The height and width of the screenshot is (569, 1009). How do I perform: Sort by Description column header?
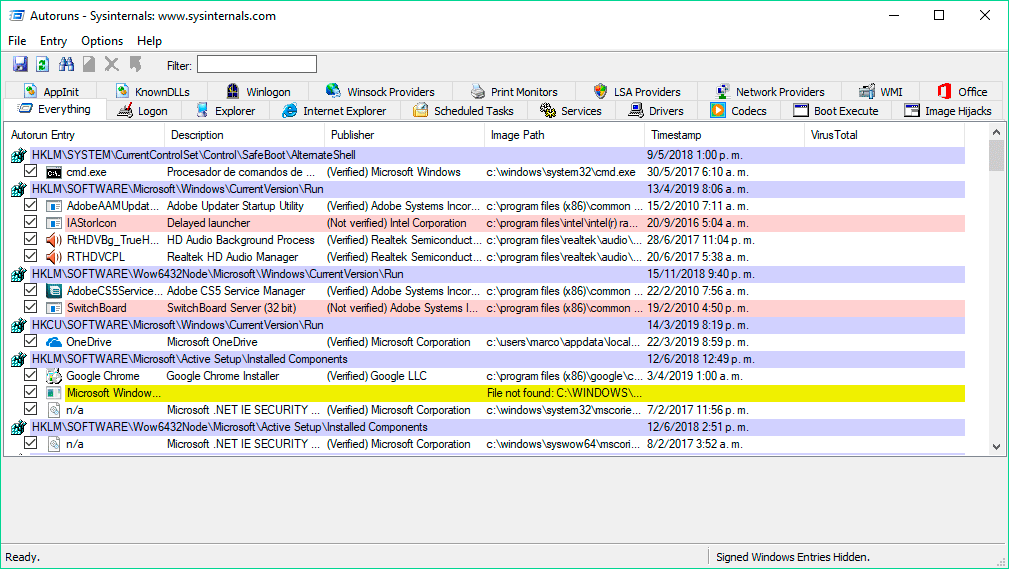[245, 135]
